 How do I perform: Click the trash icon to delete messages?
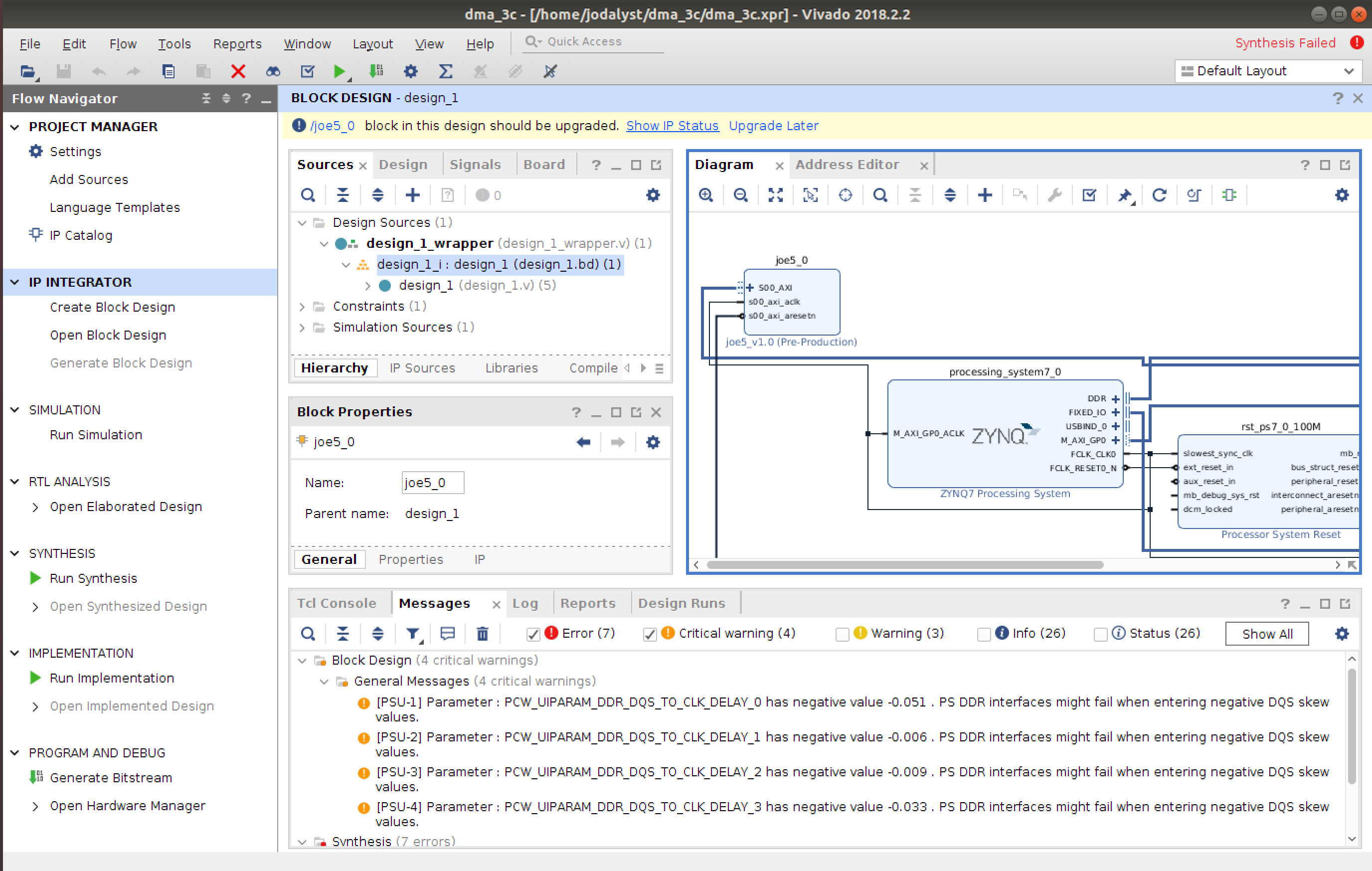[x=482, y=634]
